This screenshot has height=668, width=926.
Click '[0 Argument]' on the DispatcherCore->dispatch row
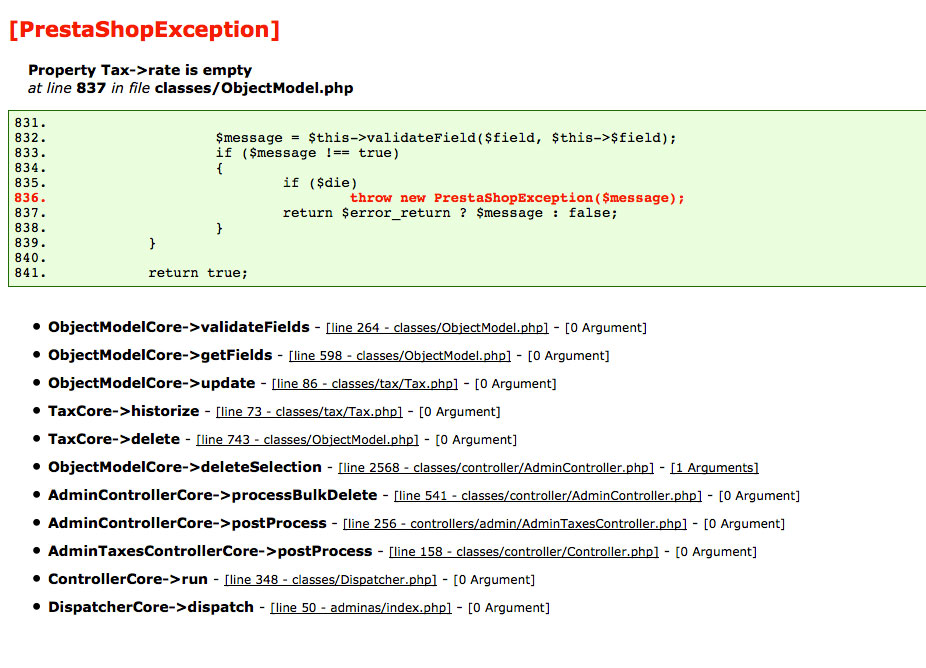pyautogui.click(x=509, y=608)
